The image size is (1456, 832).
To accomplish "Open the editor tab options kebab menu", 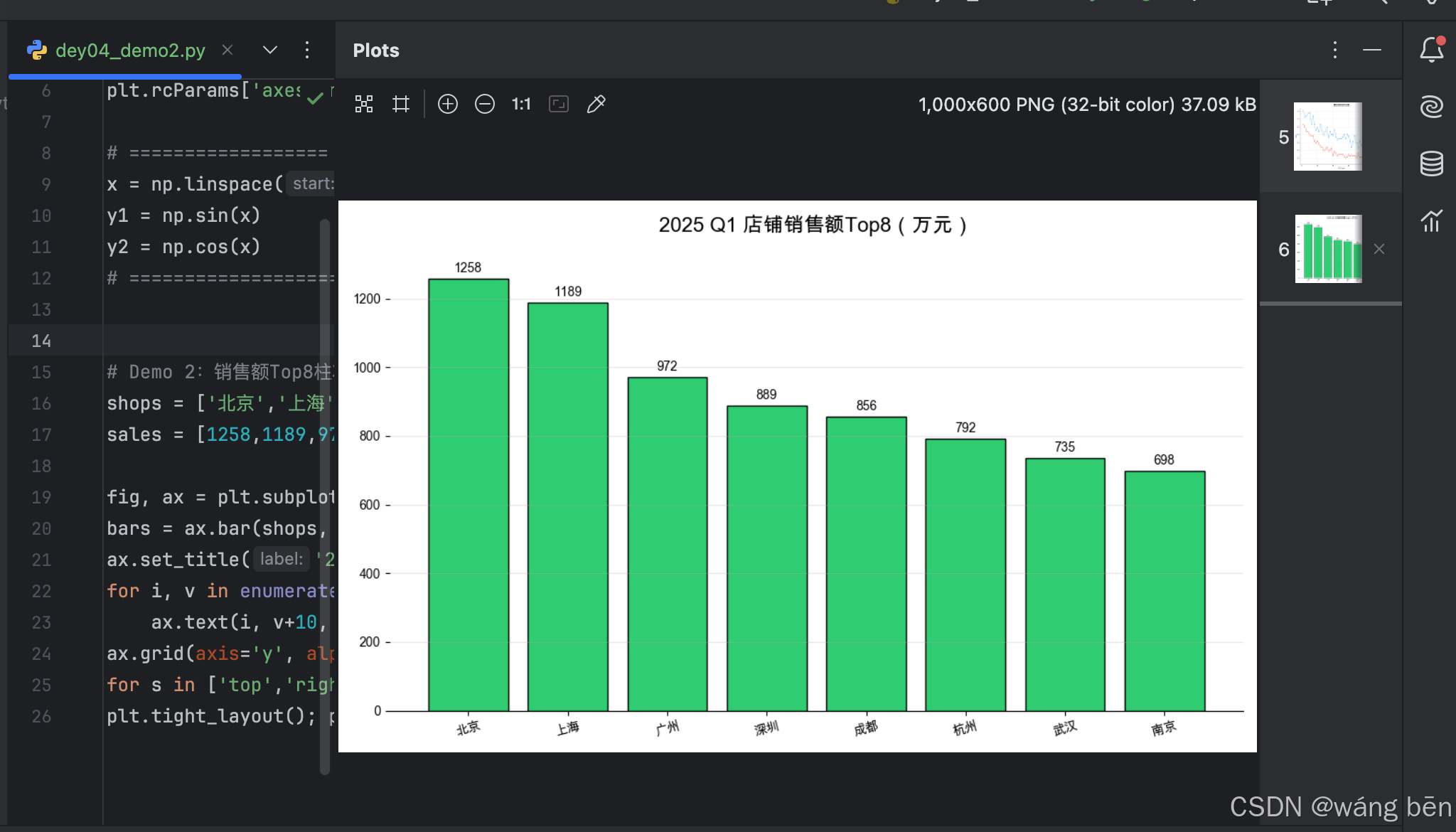I will pyautogui.click(x=307, y=50).
